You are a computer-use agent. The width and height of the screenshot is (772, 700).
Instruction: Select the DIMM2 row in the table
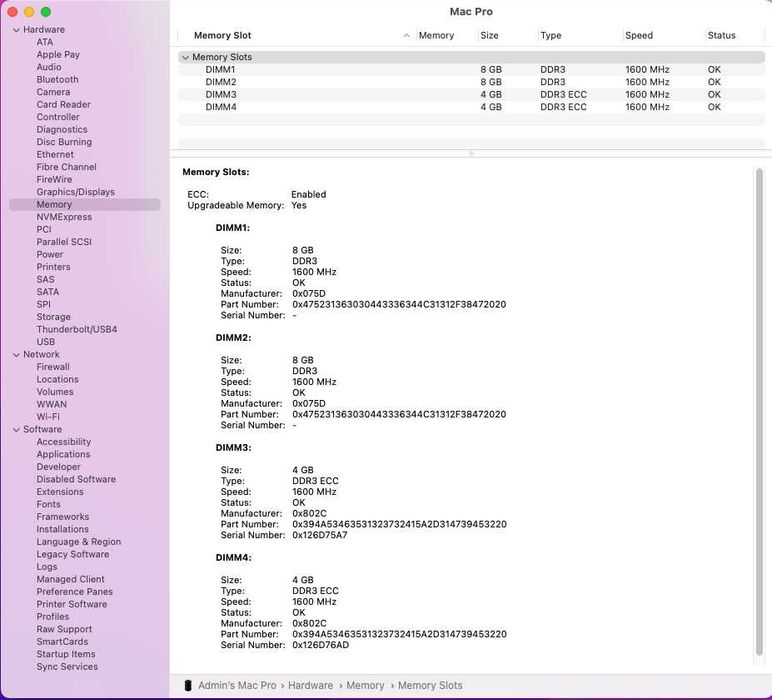click(471, 82)
